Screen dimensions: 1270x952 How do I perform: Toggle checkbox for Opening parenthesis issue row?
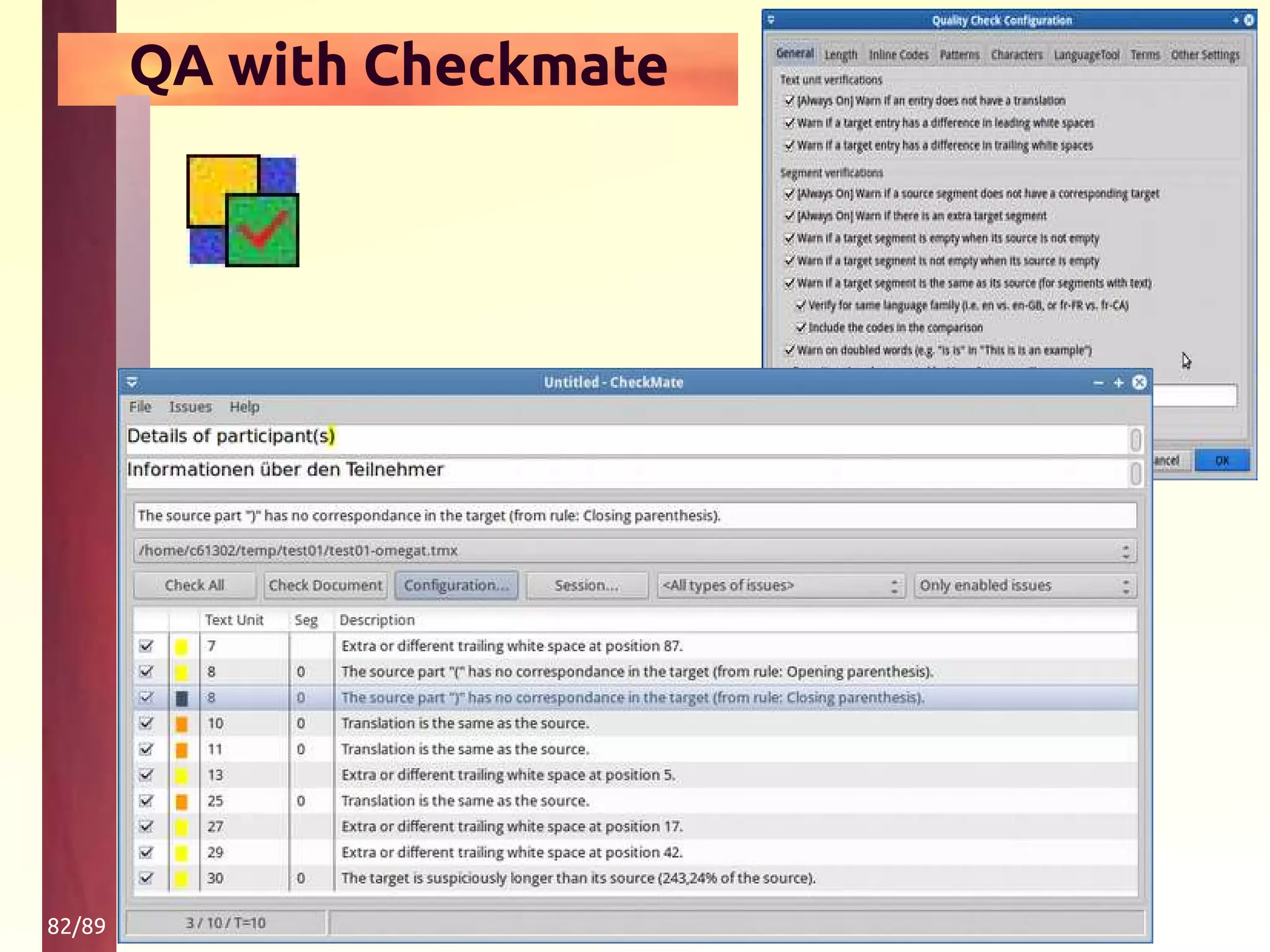pyautogui.click(x=146, y=671)
